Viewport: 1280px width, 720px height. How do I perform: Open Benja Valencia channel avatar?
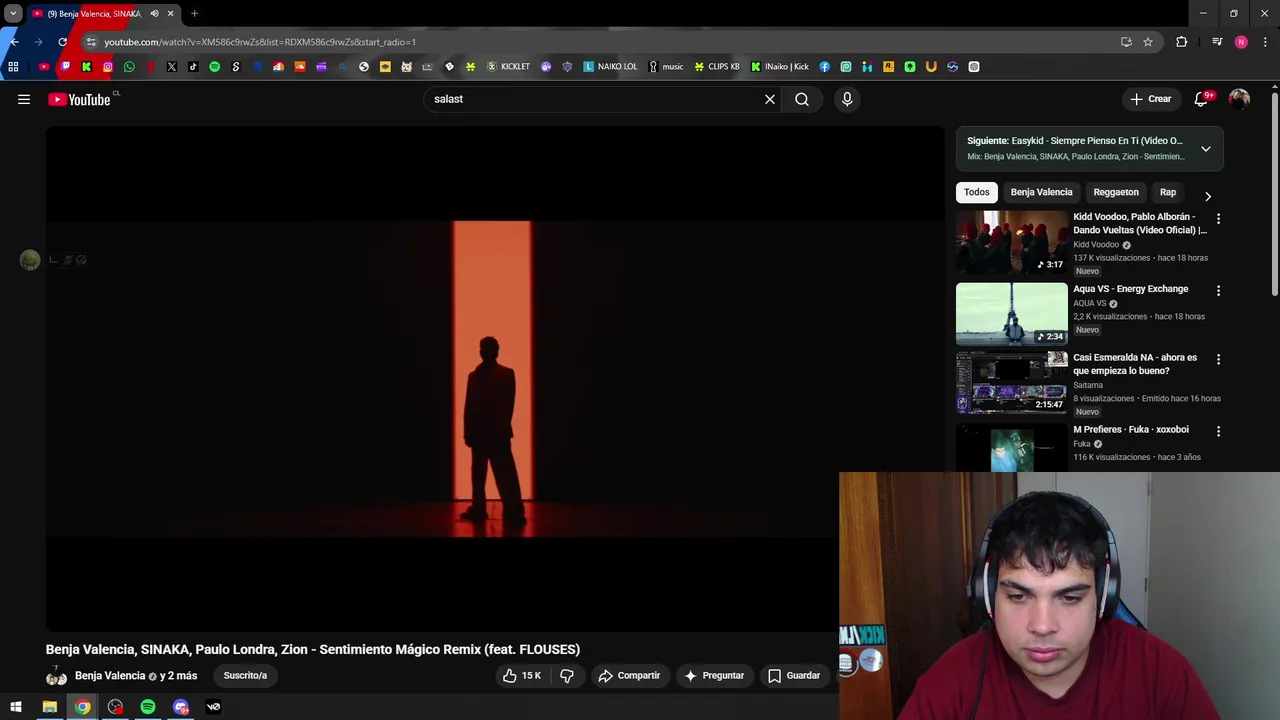[x=57, y=676]
